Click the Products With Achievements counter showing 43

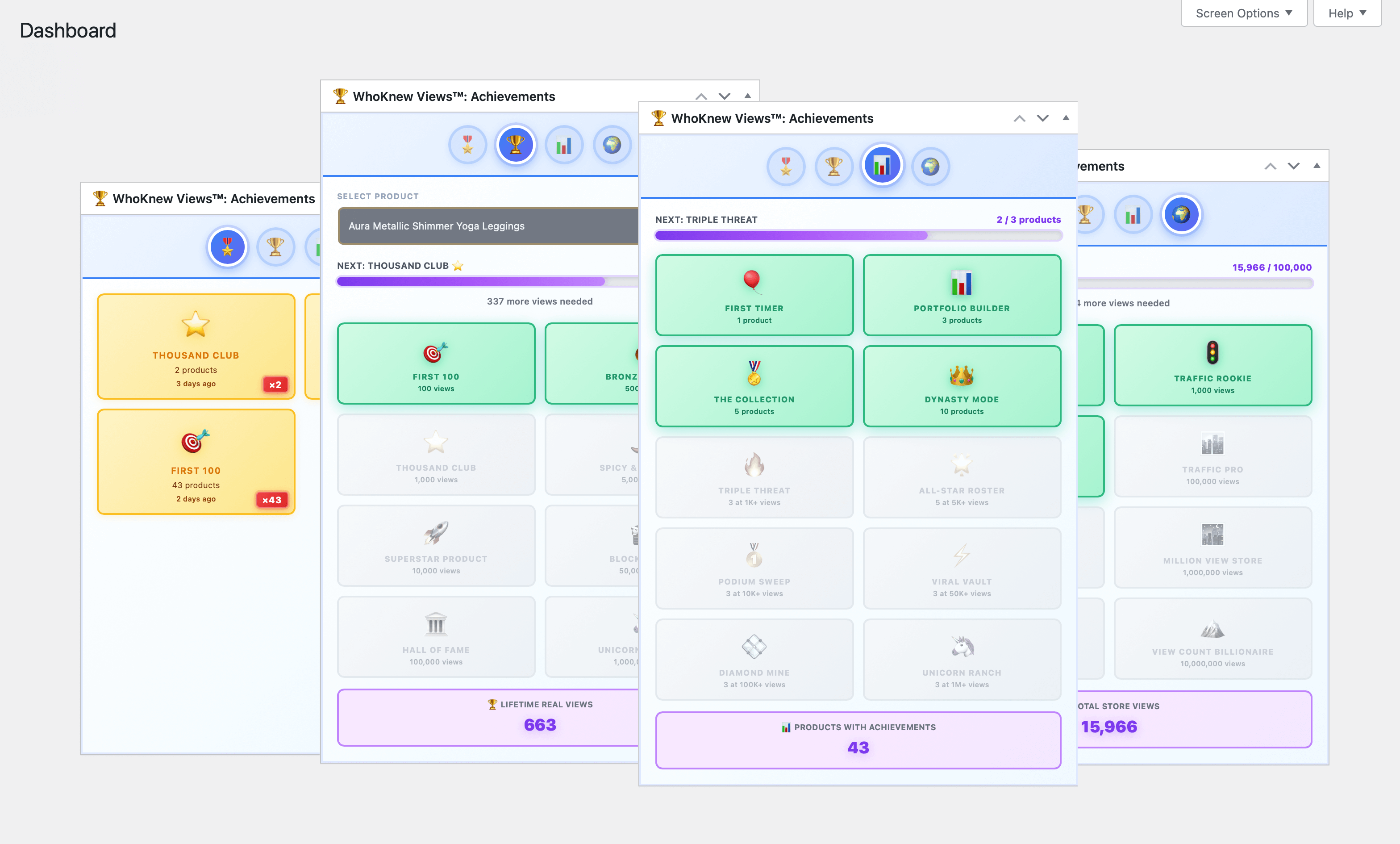click(858, 739)
